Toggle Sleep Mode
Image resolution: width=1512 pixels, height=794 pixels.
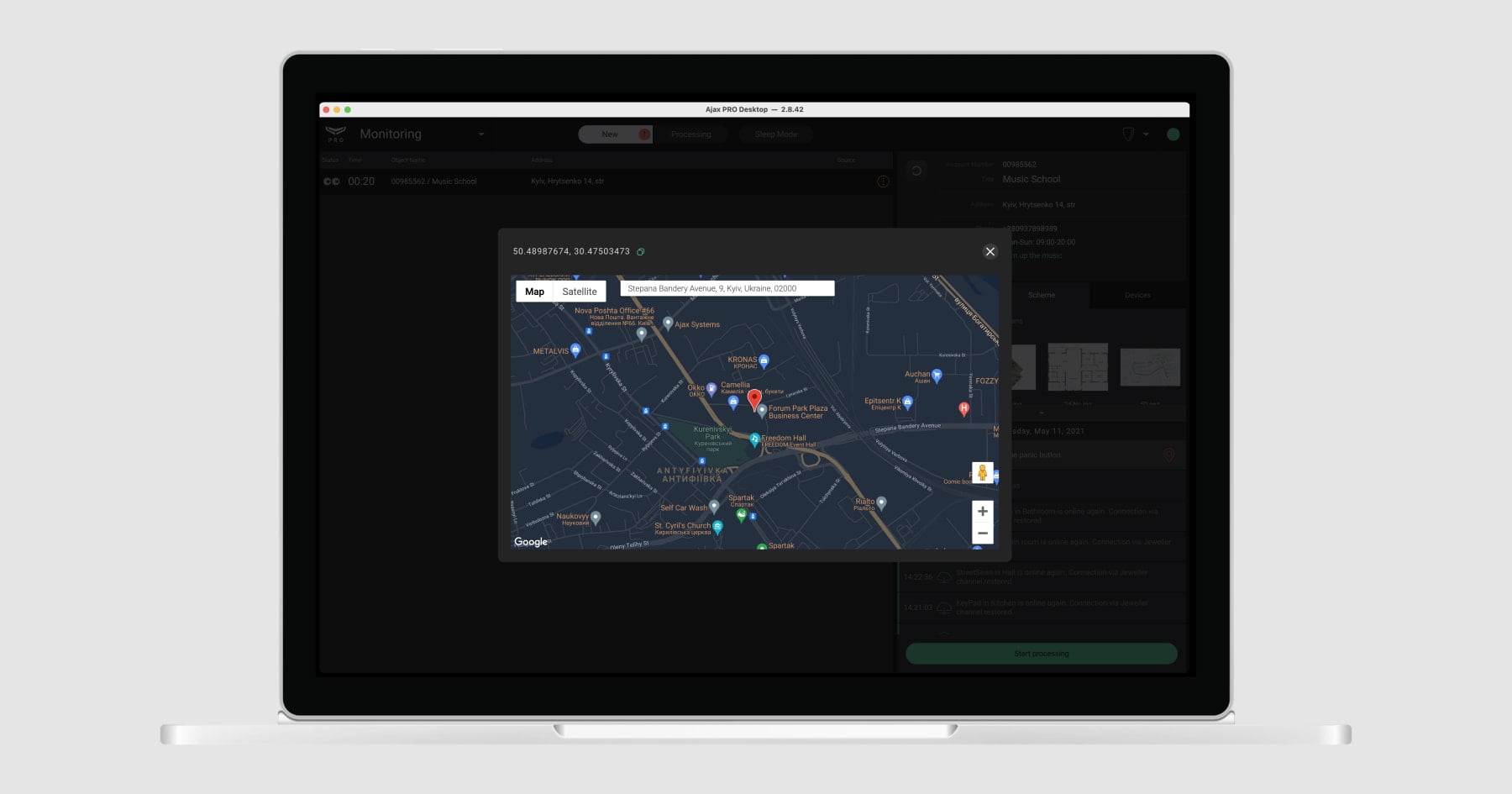[775, 134]
